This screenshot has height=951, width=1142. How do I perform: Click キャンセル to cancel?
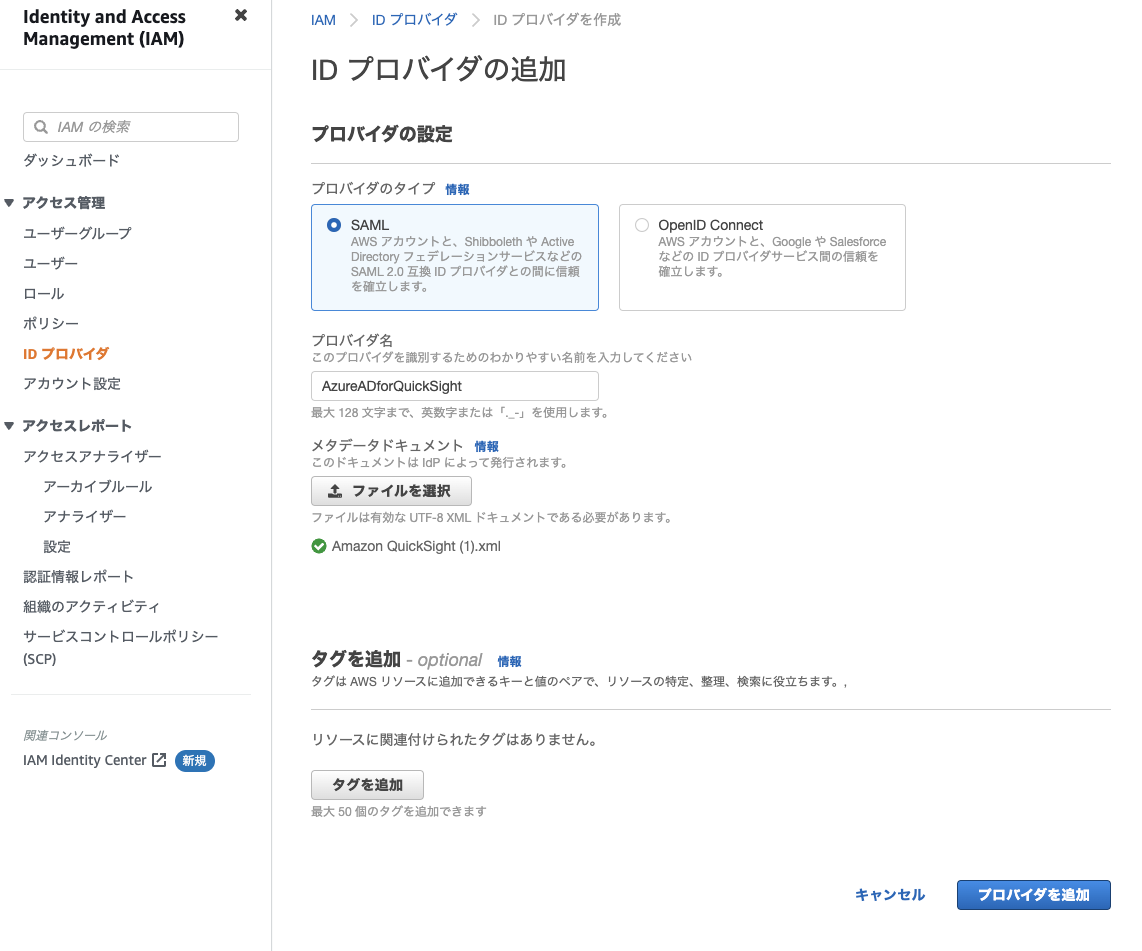pyautogui.click(x=890, y=895)
